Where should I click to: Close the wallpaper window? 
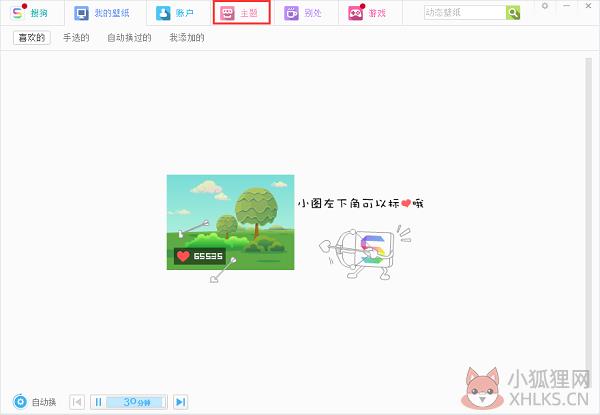[589, 6]
